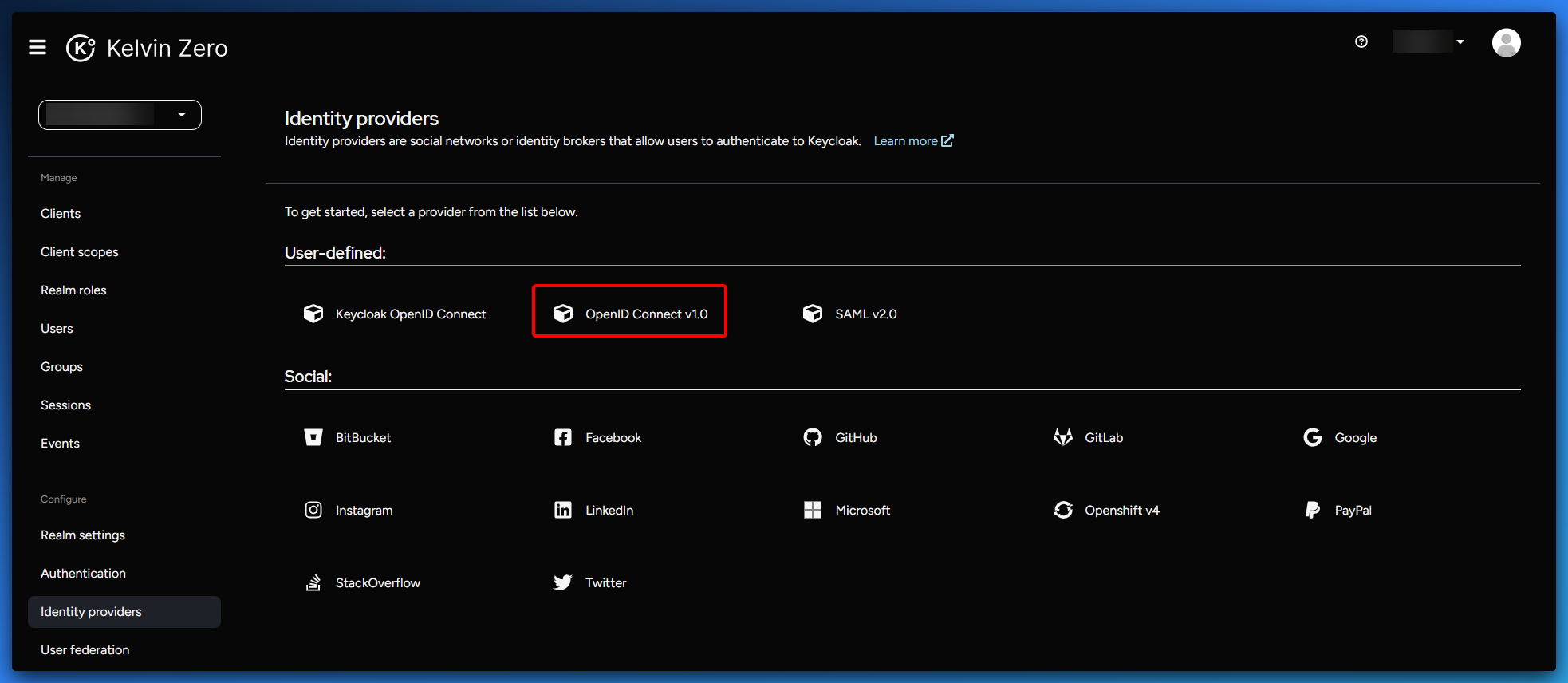Click the Kelvin Zero title text
This screenshot has height=683, width=1568.
167,49
